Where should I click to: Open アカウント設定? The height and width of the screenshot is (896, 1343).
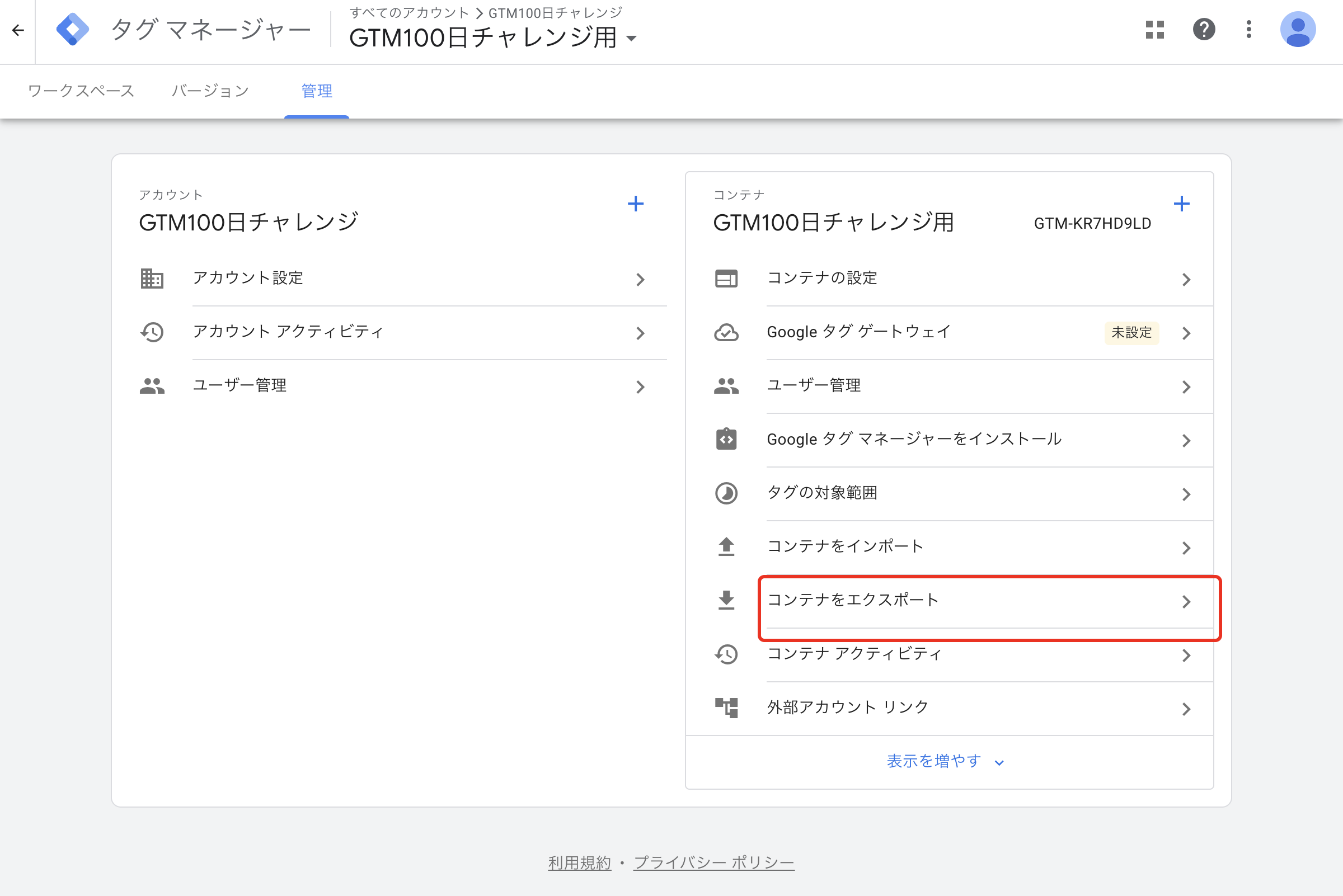coord(403,279)
